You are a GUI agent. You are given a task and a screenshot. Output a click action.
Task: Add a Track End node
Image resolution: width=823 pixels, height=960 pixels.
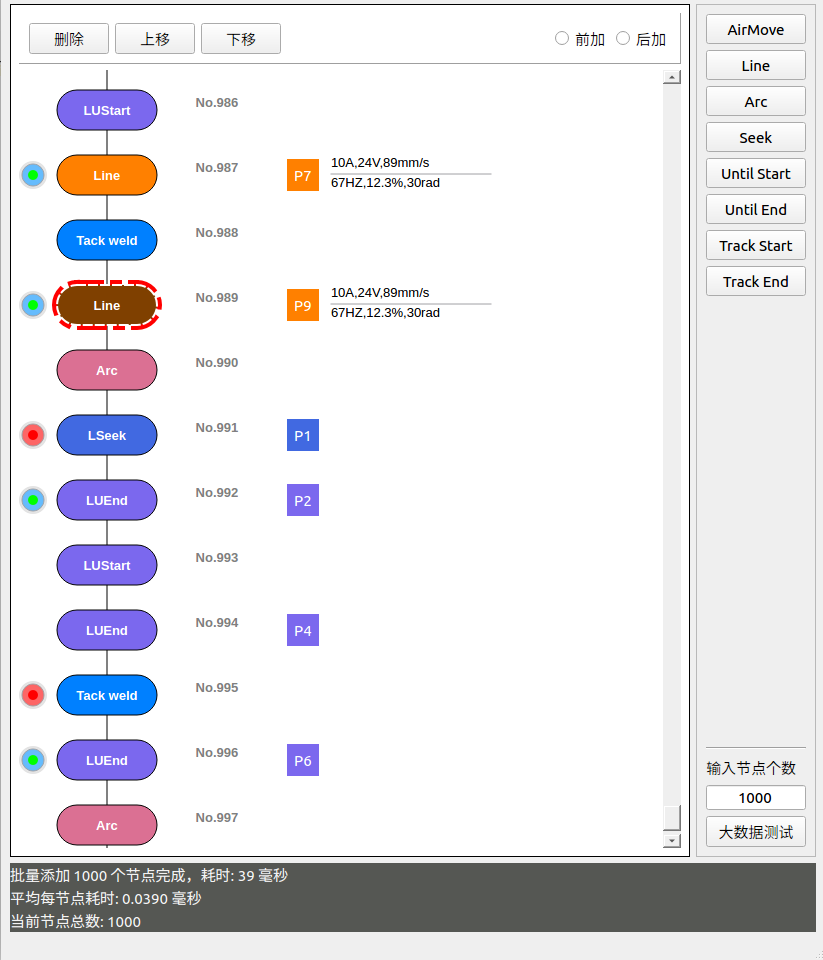(x=755, y=282)
